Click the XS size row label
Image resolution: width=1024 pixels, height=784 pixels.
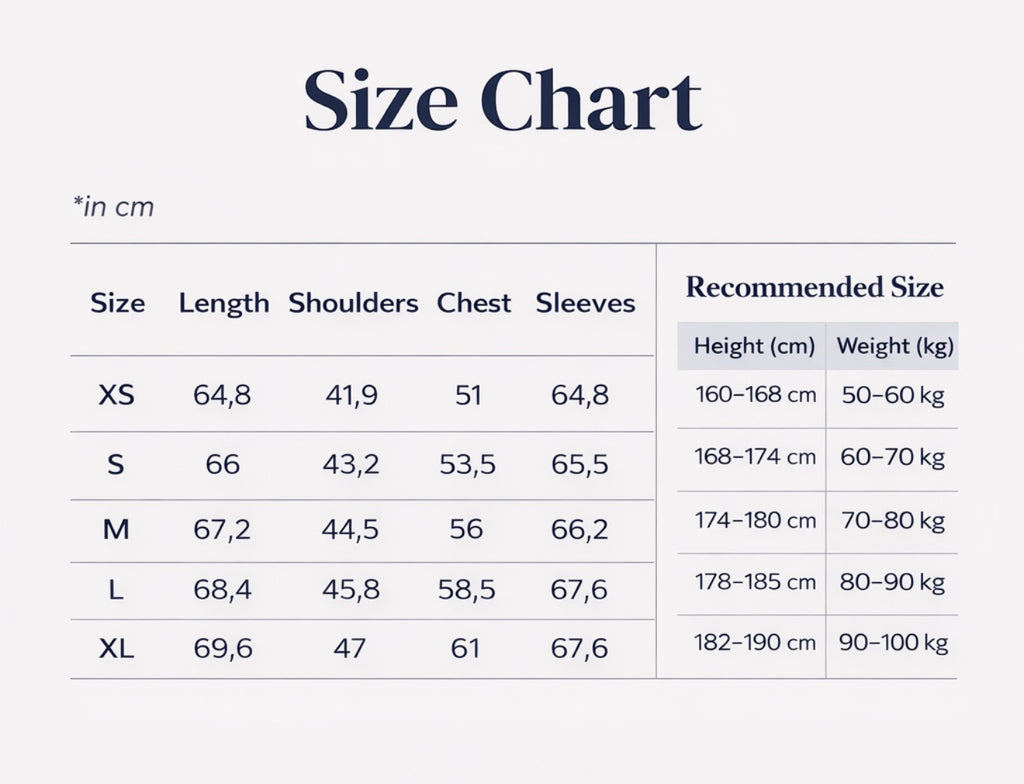tap(117, 395)
